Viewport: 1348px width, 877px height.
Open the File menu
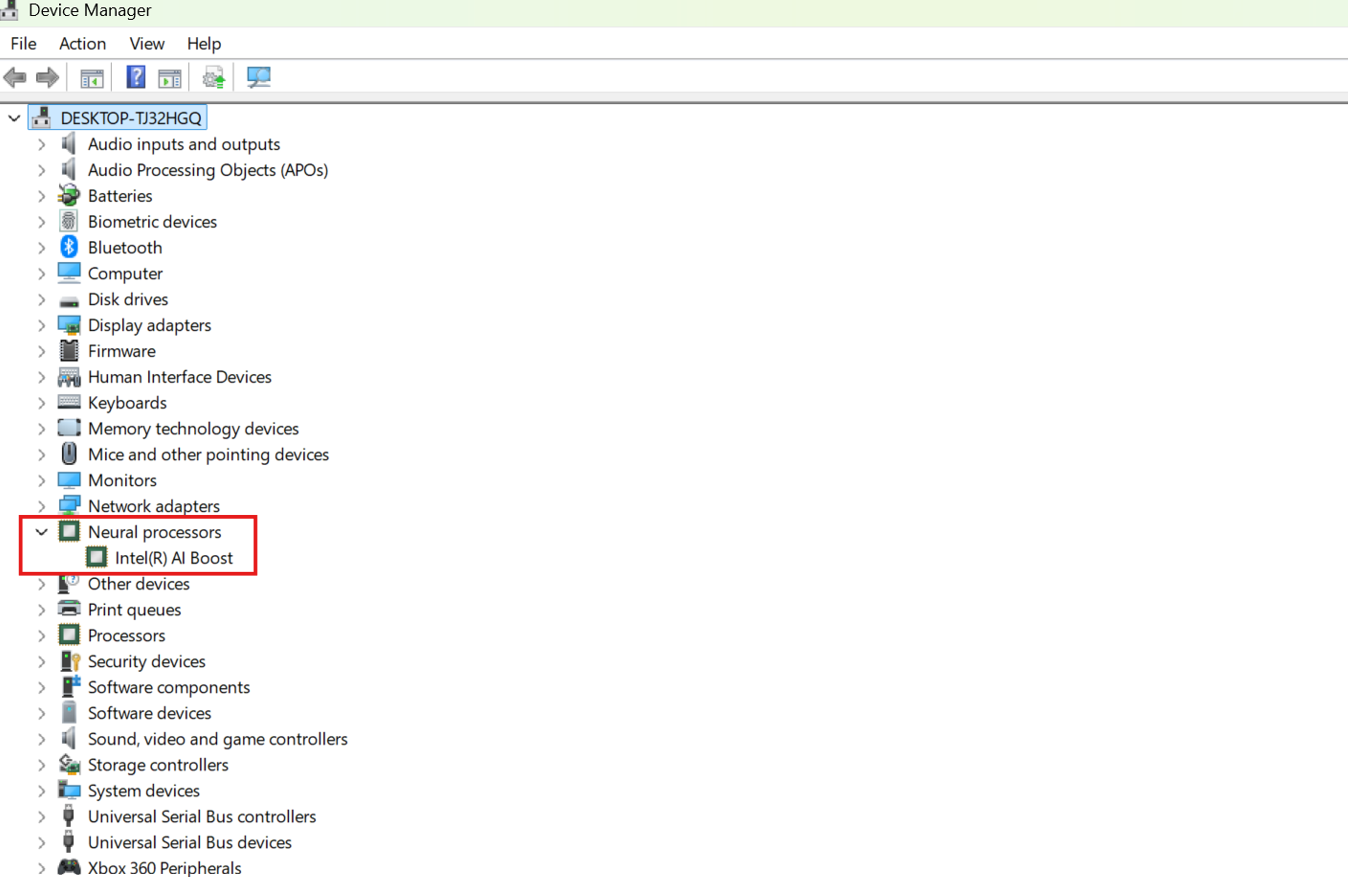pyautogui.click(x=23, y=44)
